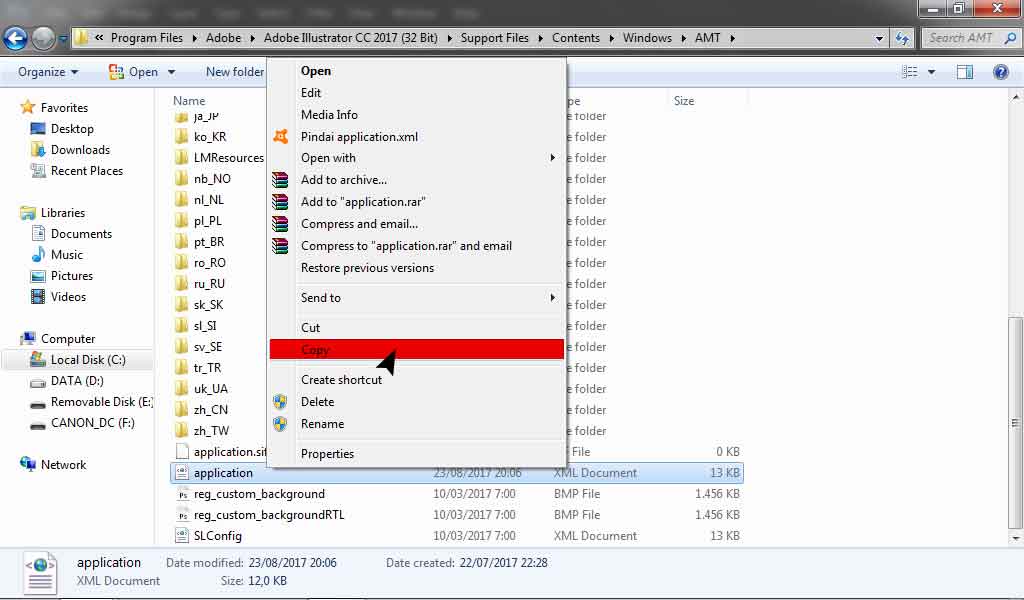Image resolution: width=1024 pixels, height=600 pixels.
Task: Click the Local Disk (C:) drive icon
Action: coord(38,359)
